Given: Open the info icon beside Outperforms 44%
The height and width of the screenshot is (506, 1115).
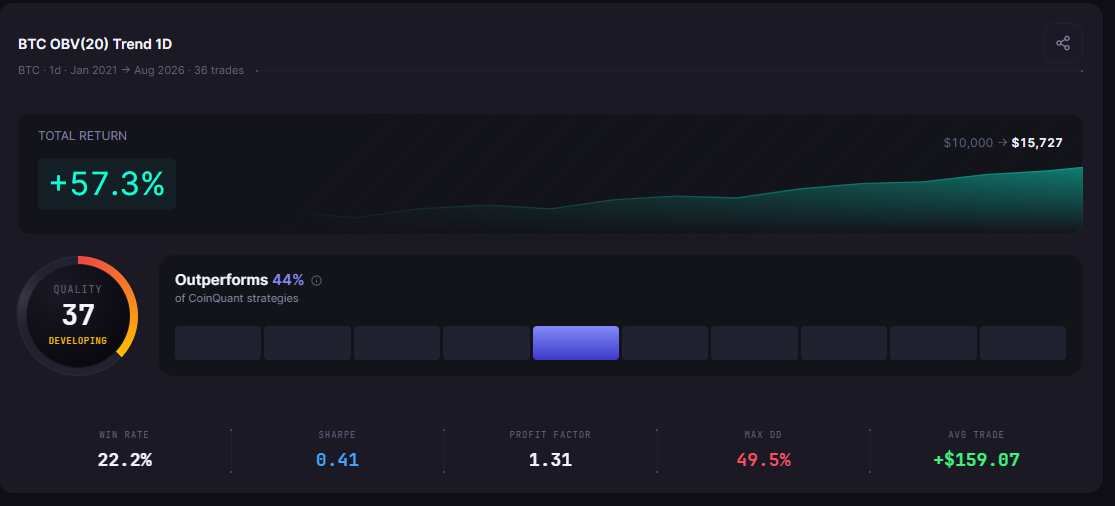Looking at the screenshot, I should click(316, 281).
